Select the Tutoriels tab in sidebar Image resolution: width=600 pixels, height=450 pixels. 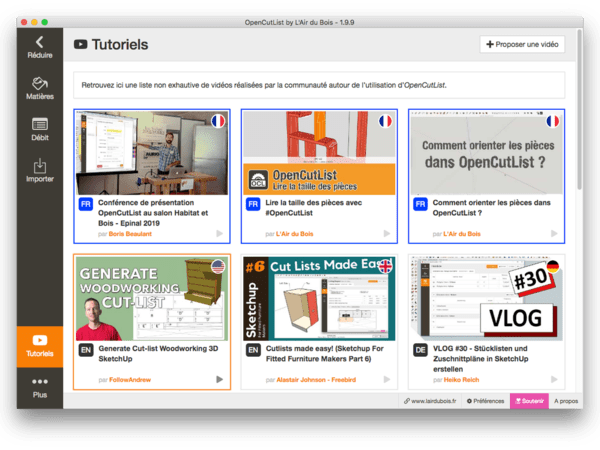[39, 347]
